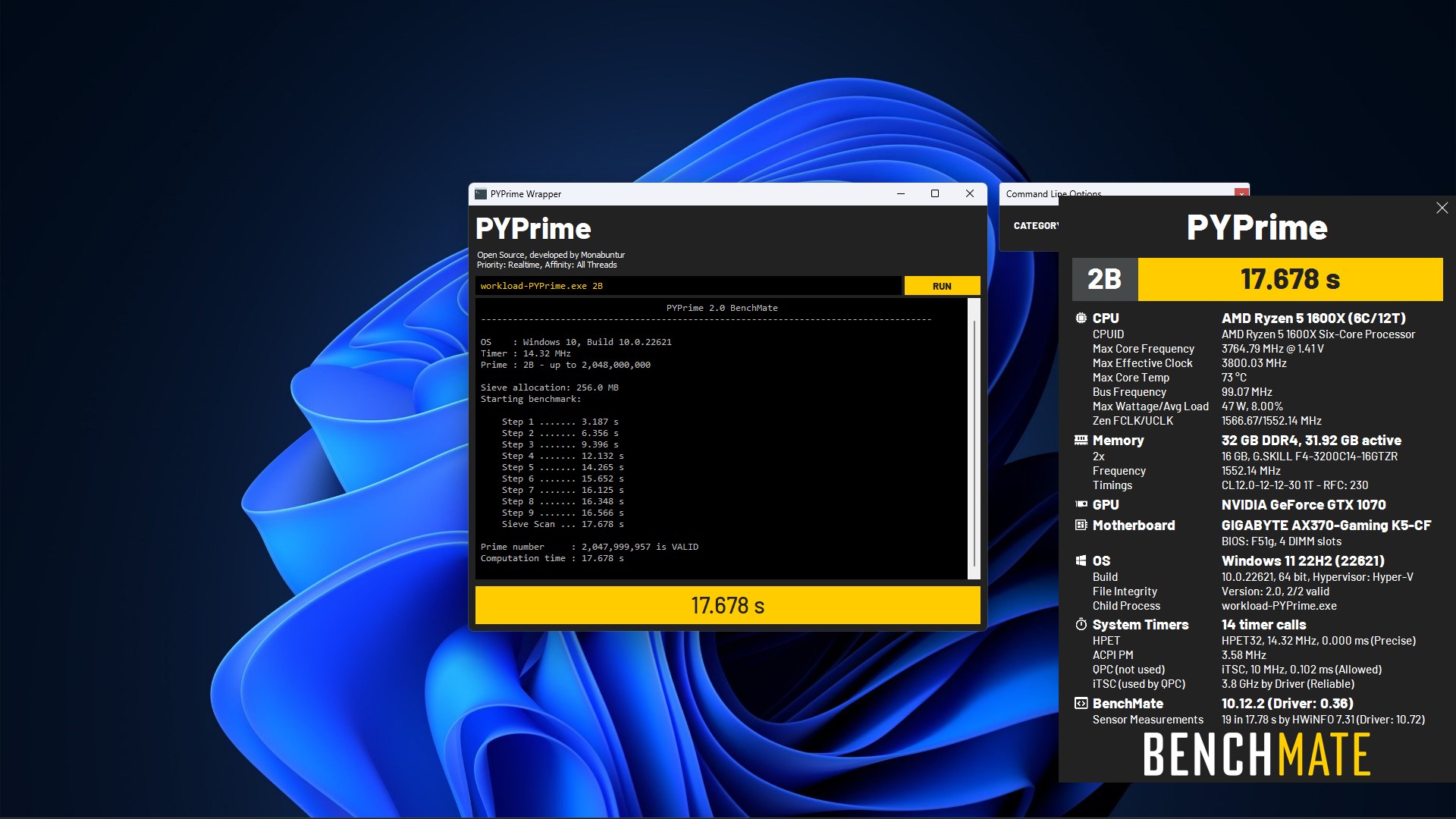Click Sensor Measurements HWiNFO 7.31 value
This screenshot has width=1456, height=819.
[x=1323, y=720]
